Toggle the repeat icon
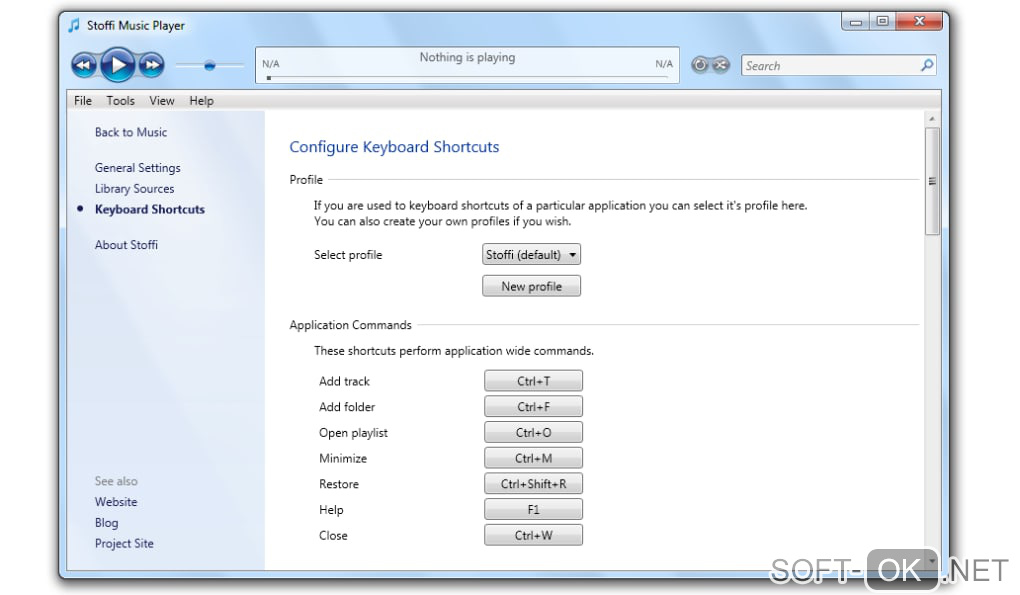1020x595 pixels. pos(700,64)
